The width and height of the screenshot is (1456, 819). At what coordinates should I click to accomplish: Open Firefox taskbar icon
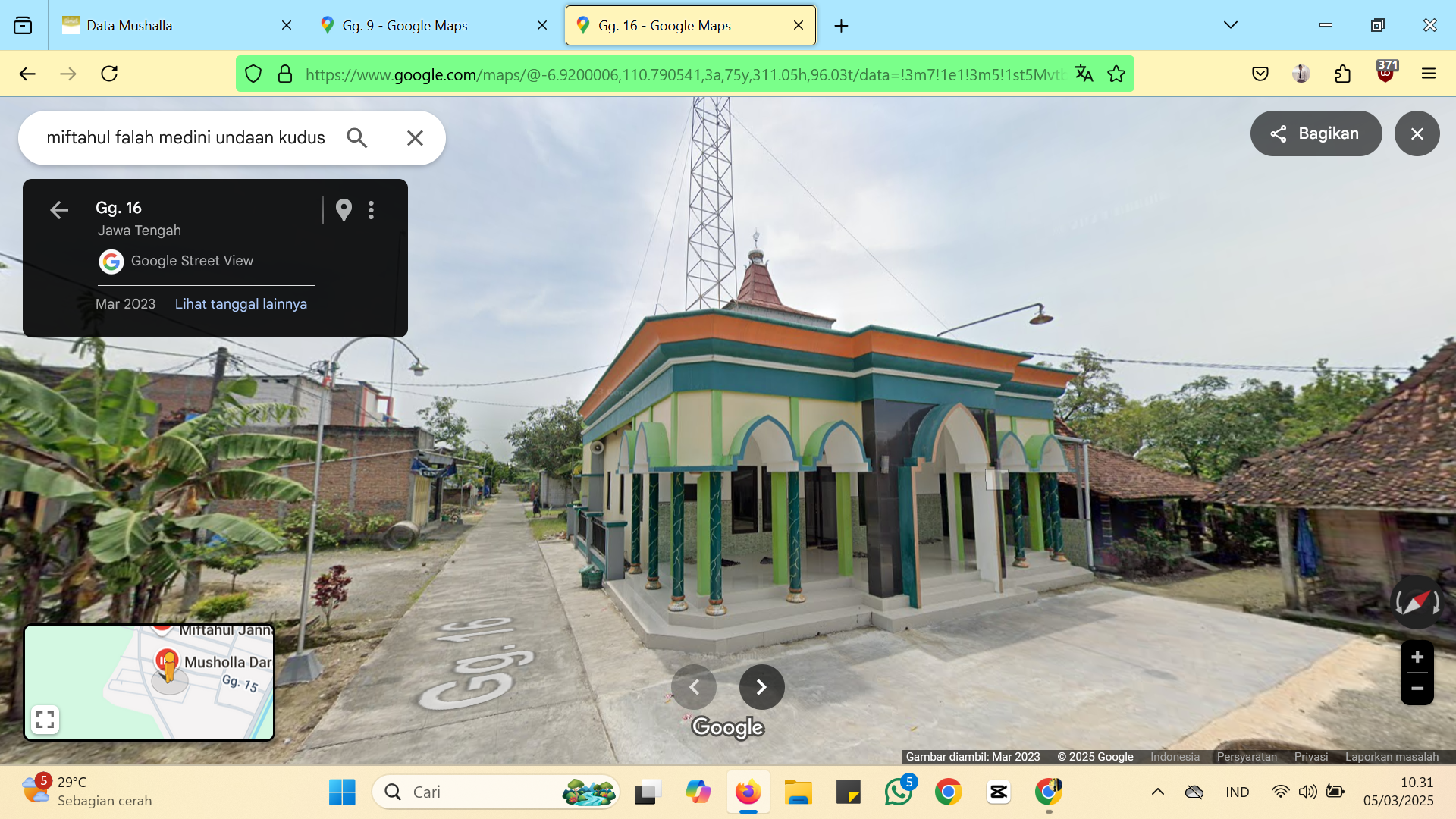click(x=748, y=792)
